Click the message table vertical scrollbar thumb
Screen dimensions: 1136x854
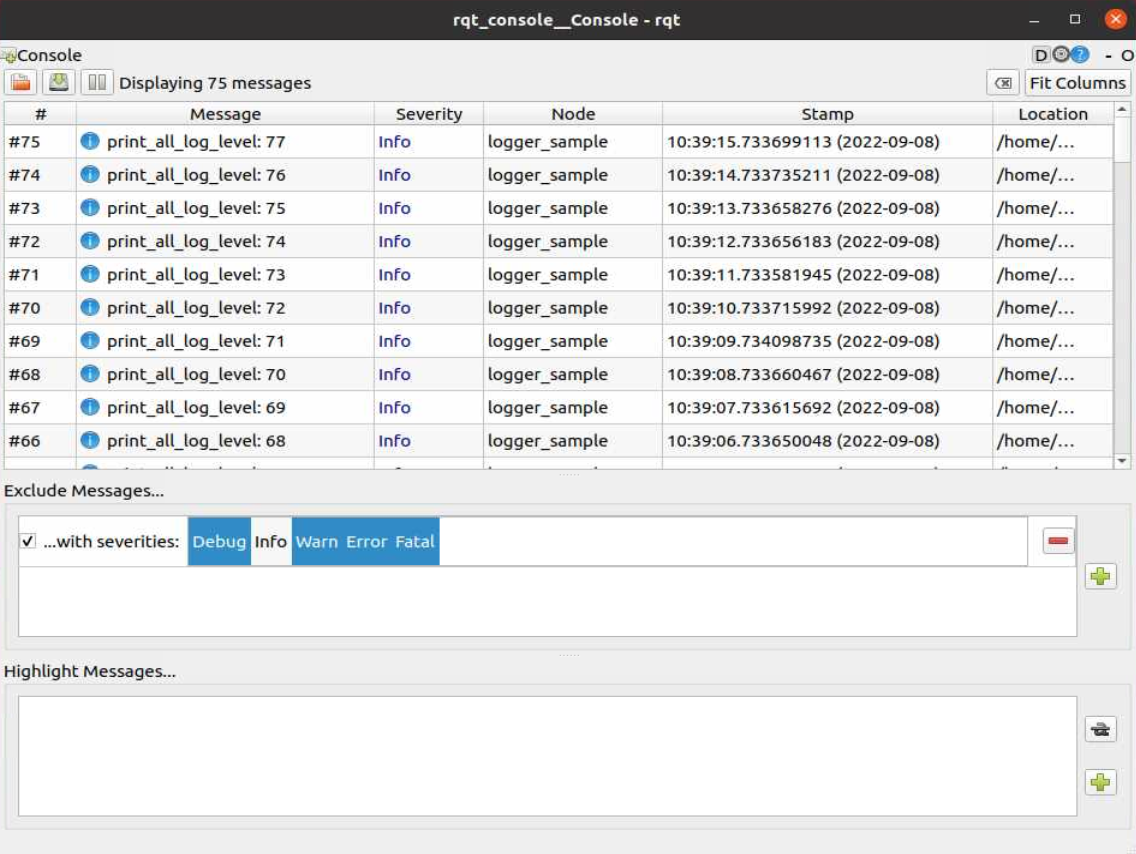click(x=1122, y=139)
